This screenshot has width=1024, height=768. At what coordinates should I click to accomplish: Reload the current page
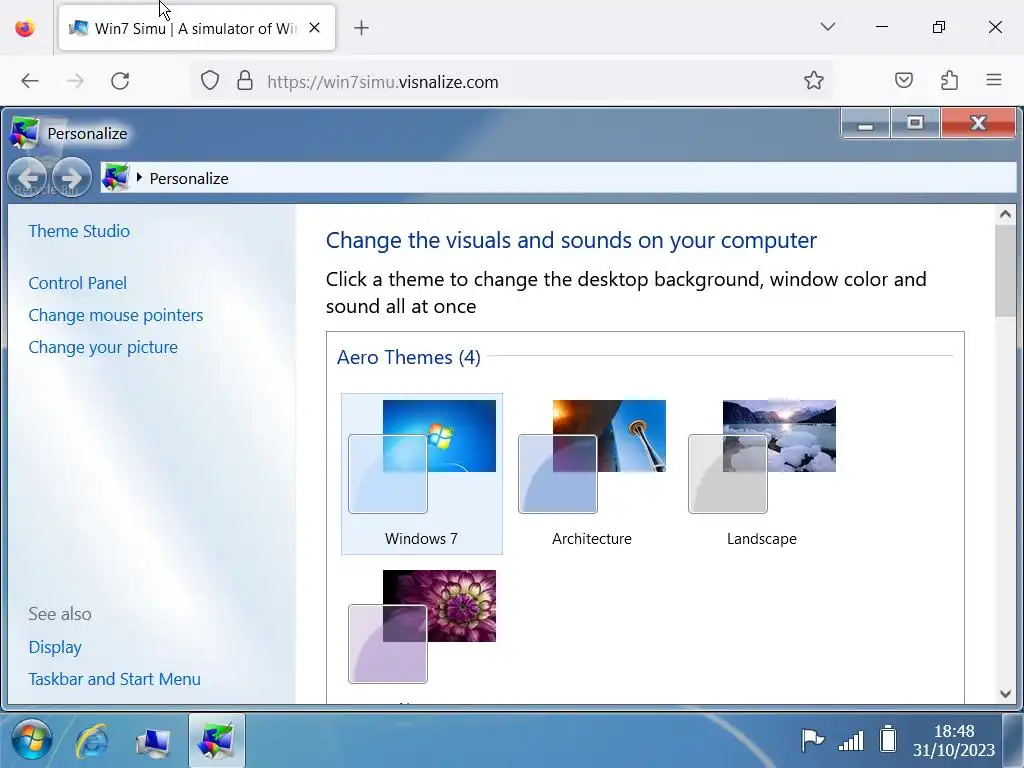(x=120, y=81)
